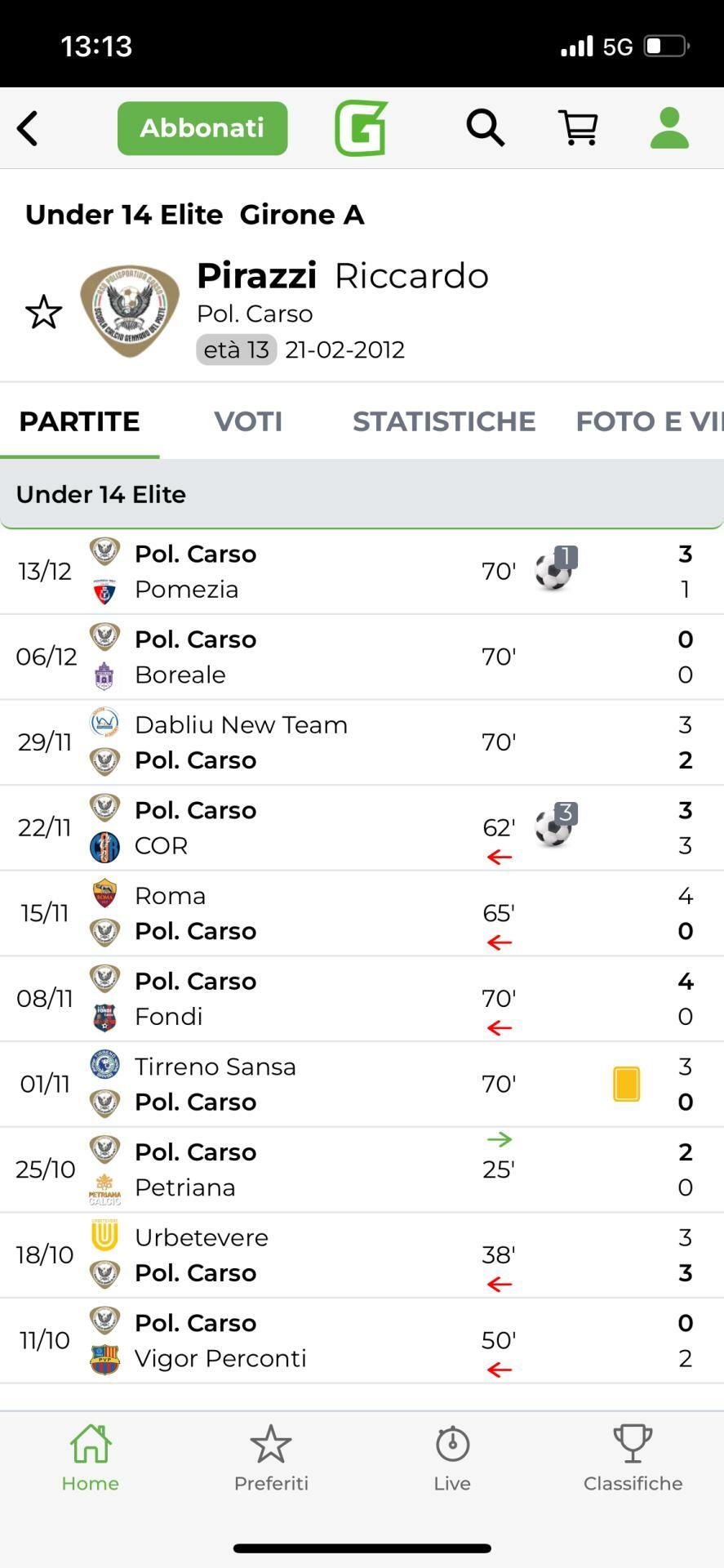Switch to the STATISTICHE tab
The image size is (724, 1568).
[444, 421]
